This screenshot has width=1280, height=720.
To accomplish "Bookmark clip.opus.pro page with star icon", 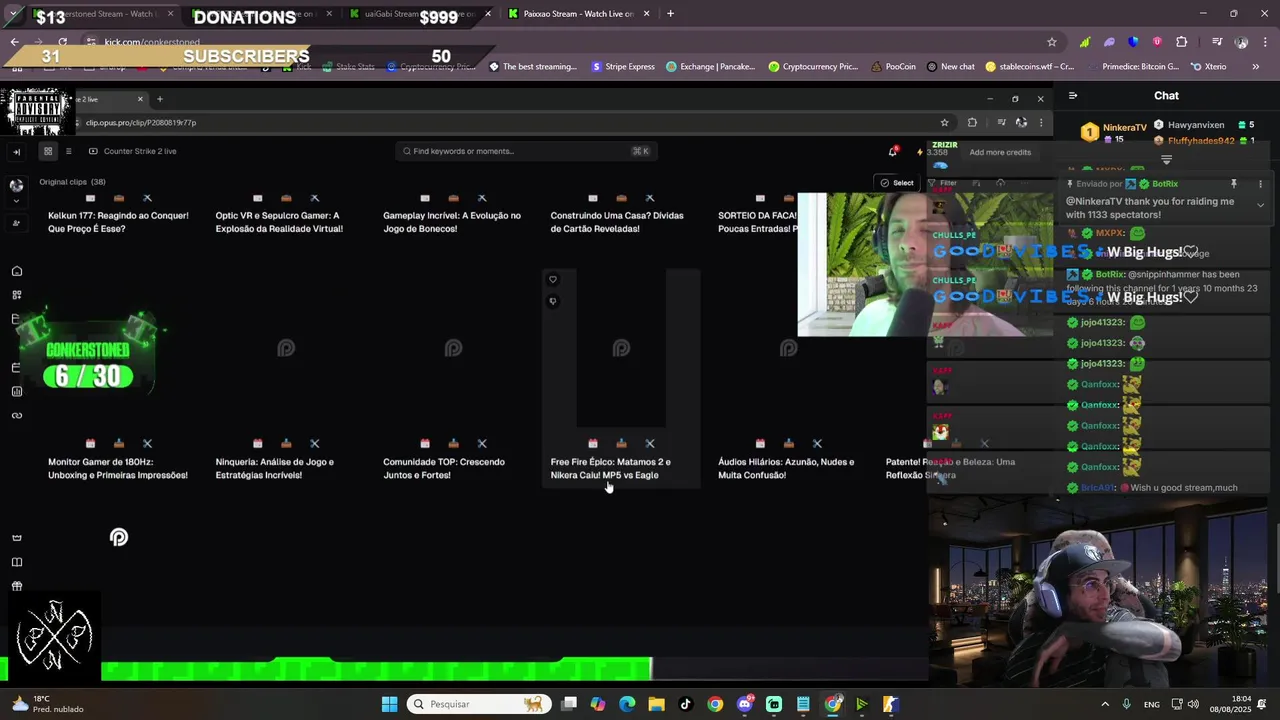I will [944, 122].
